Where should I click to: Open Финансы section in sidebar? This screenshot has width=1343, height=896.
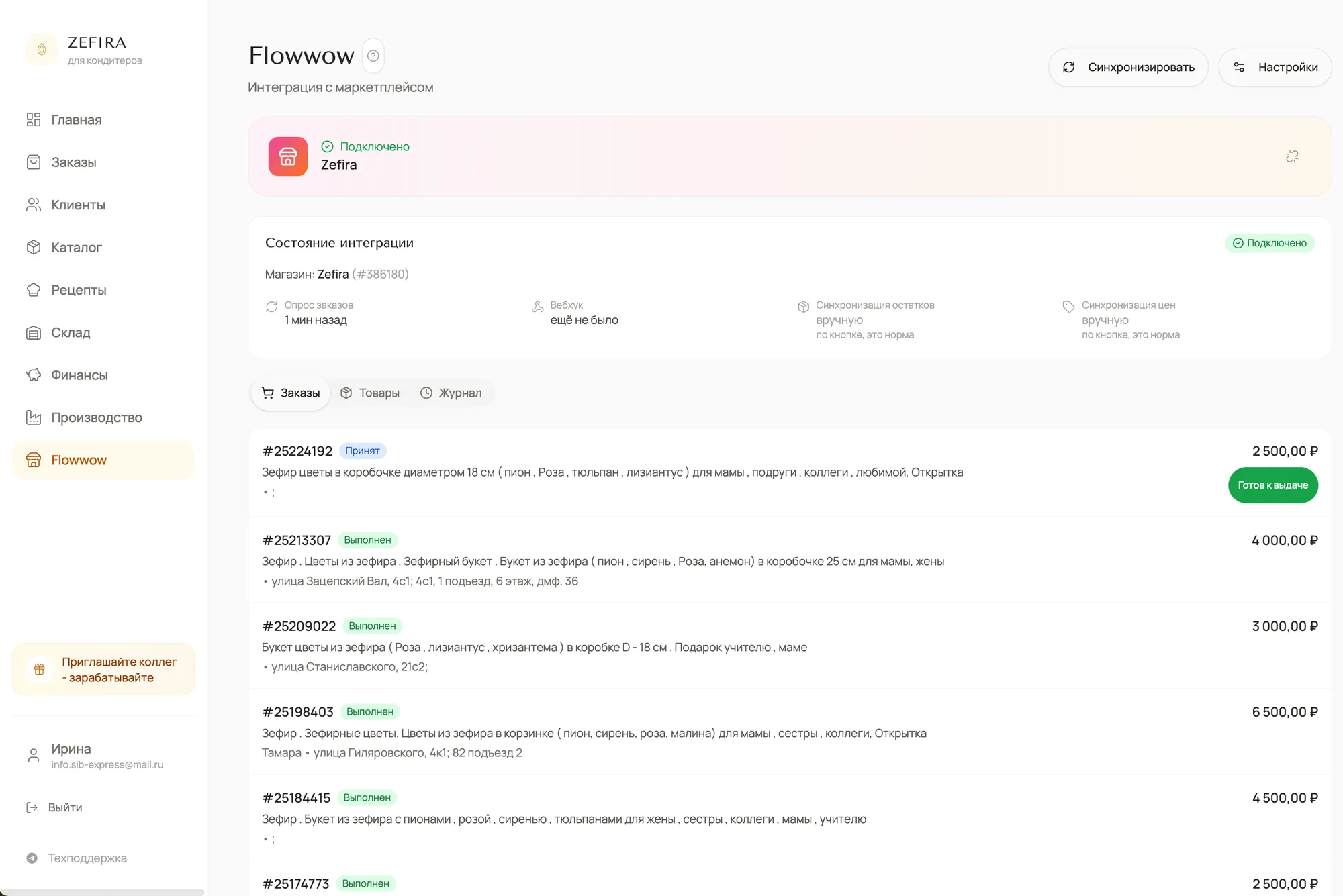click(103, 375)
